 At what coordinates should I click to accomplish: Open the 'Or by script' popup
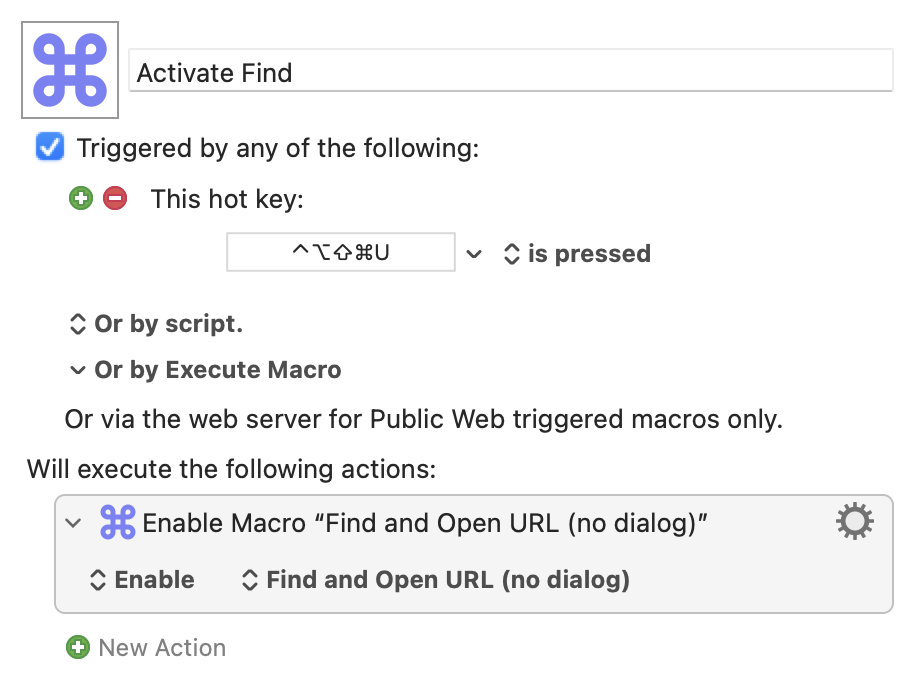[x=156, y=324]
